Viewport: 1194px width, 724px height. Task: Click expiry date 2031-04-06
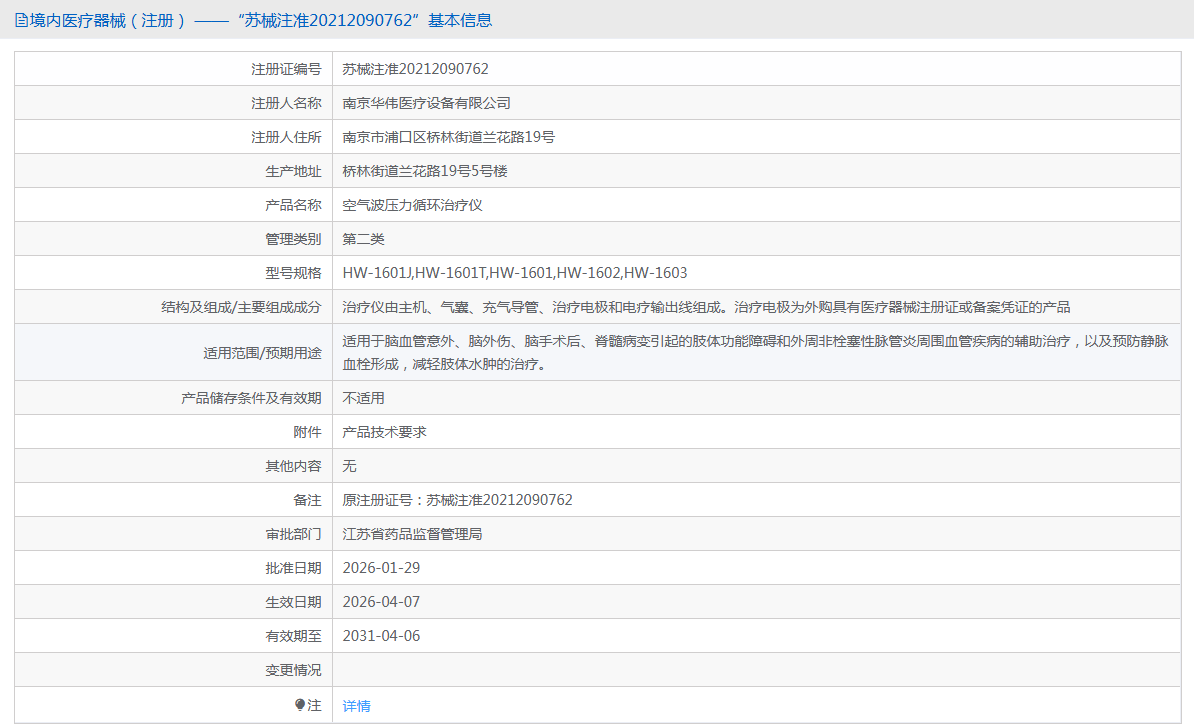tap(382, 636)
